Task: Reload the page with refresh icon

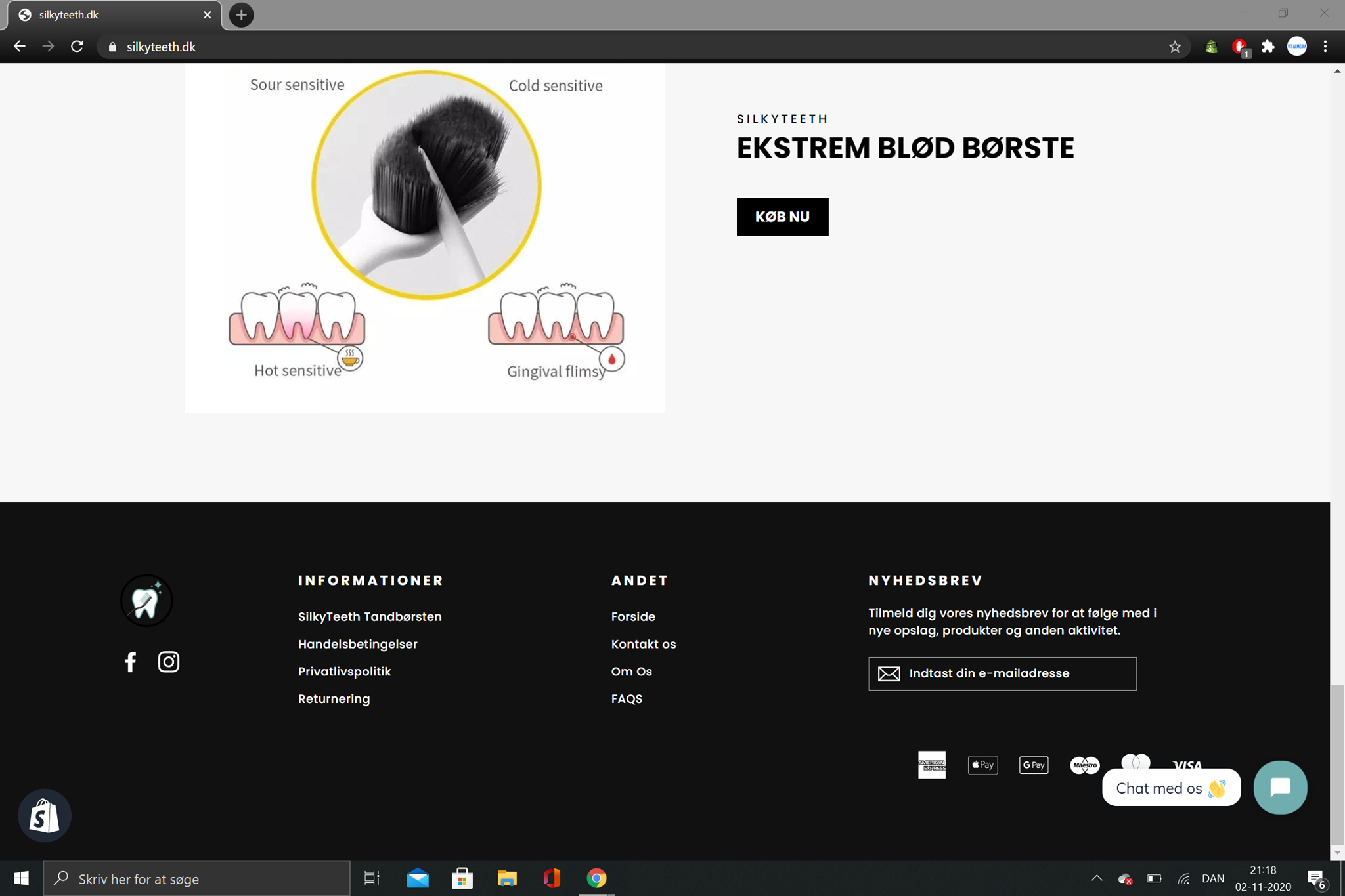Action: pos(77,47)
